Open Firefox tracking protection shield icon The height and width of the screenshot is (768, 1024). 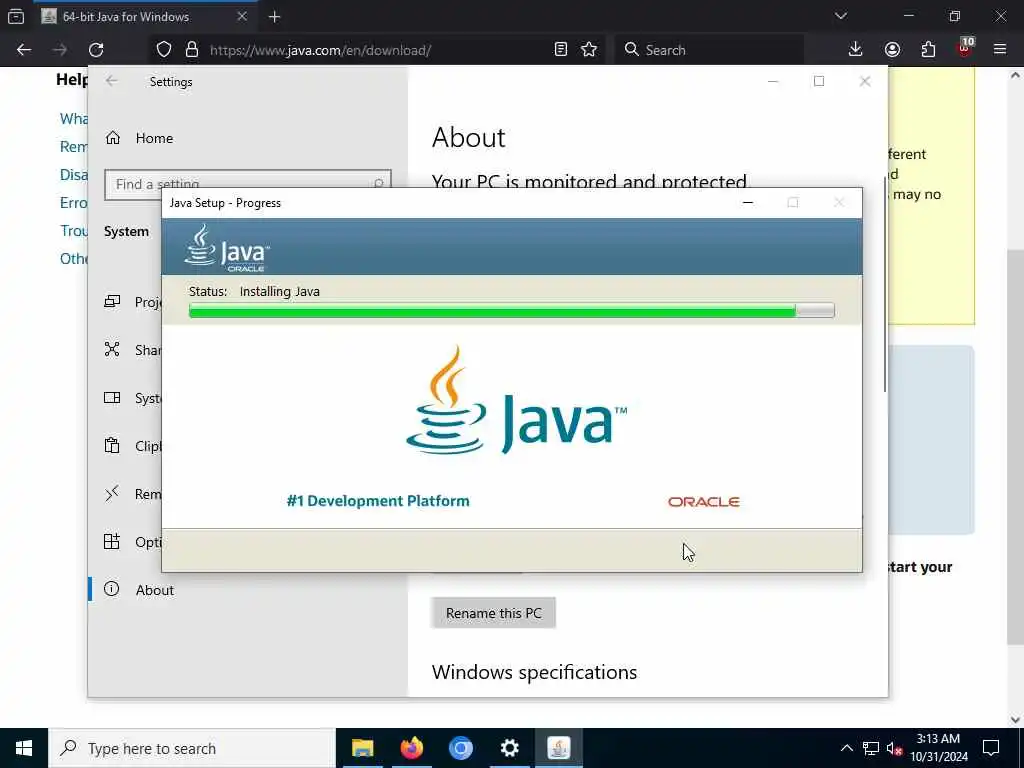coord(164,50)
